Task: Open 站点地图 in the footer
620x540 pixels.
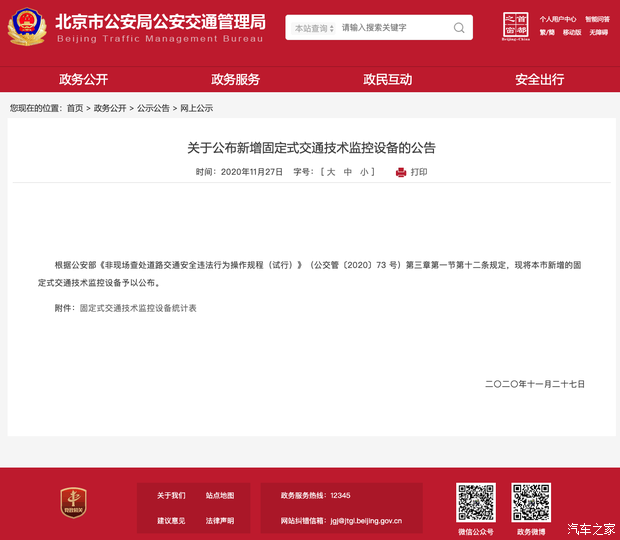Action: (x=220, y=496)
